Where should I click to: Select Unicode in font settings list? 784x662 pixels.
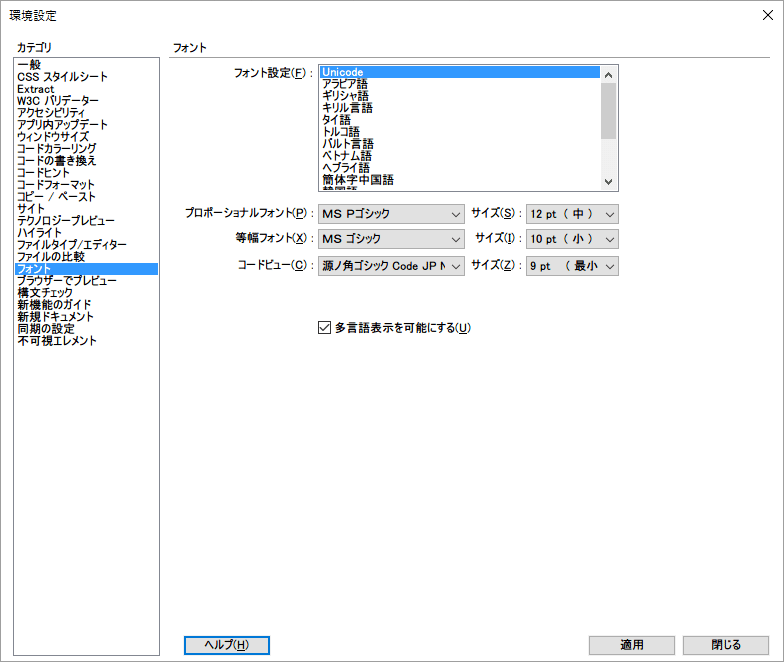460,72
